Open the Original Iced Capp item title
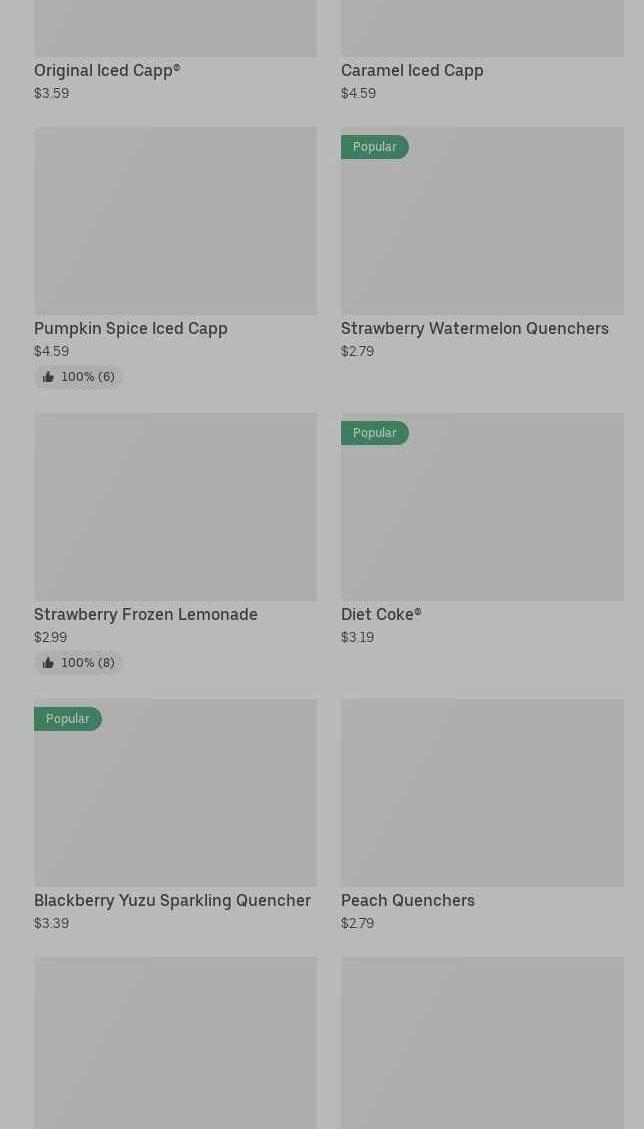 [x=107, y=70]
